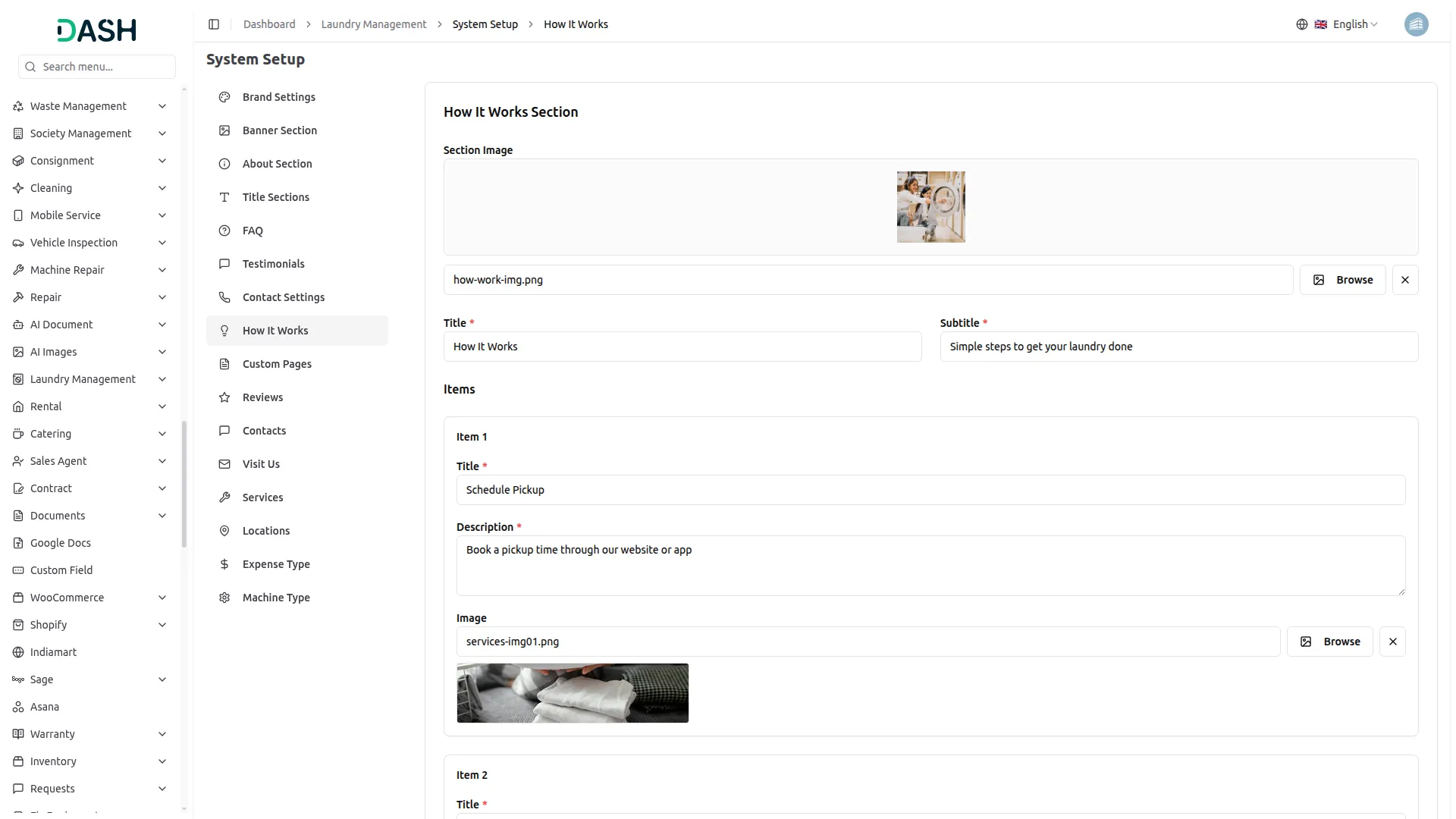Click the Expense Type dollar icon
Viewport: 1456px width, 819px height.
(x=224, y=564)
